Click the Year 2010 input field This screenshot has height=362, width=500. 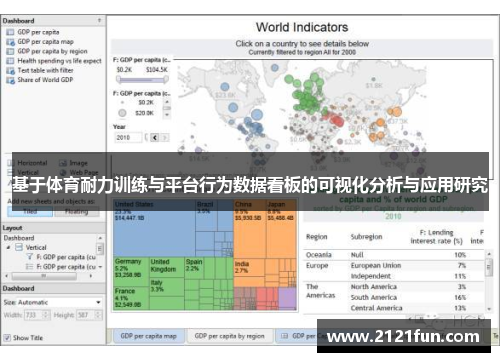tap(128, 137)
